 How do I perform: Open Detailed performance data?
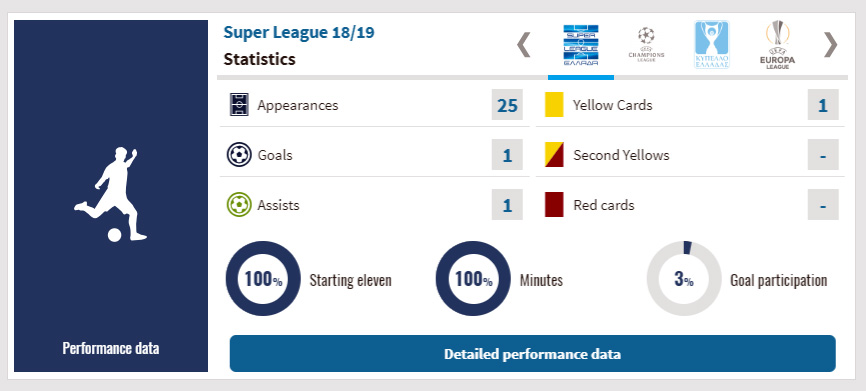coord(532,353)
